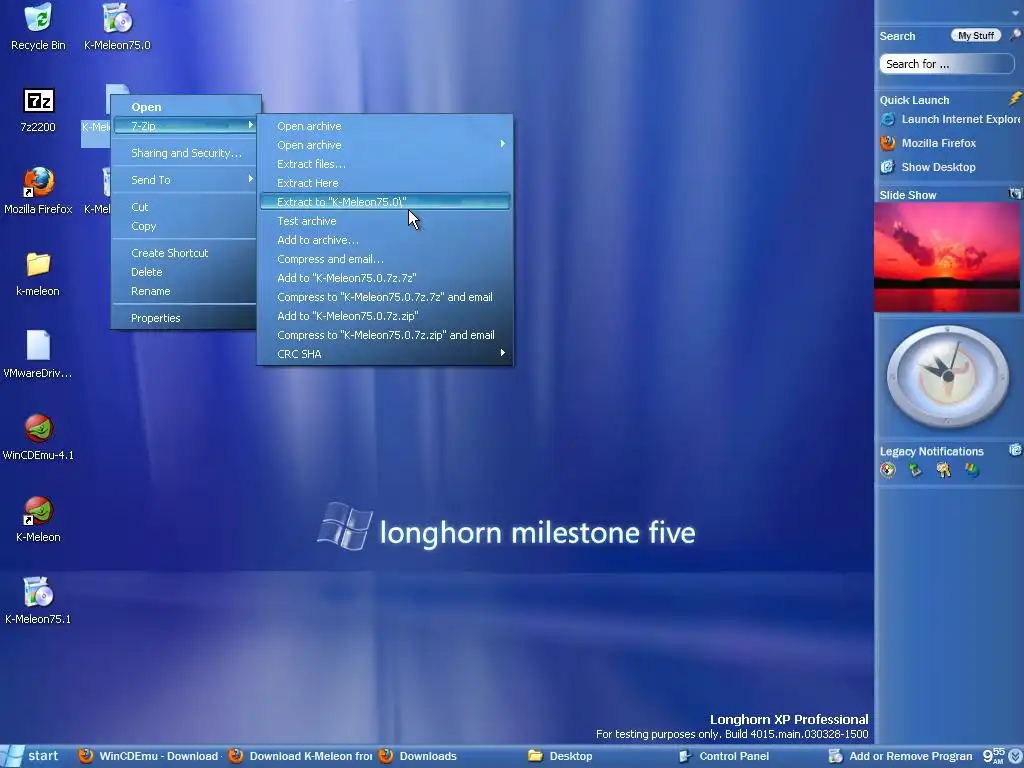Select Create Shortcut in context menu
Image resolution: width=1024 pixels, height=768 pixels.
(186, 253)
